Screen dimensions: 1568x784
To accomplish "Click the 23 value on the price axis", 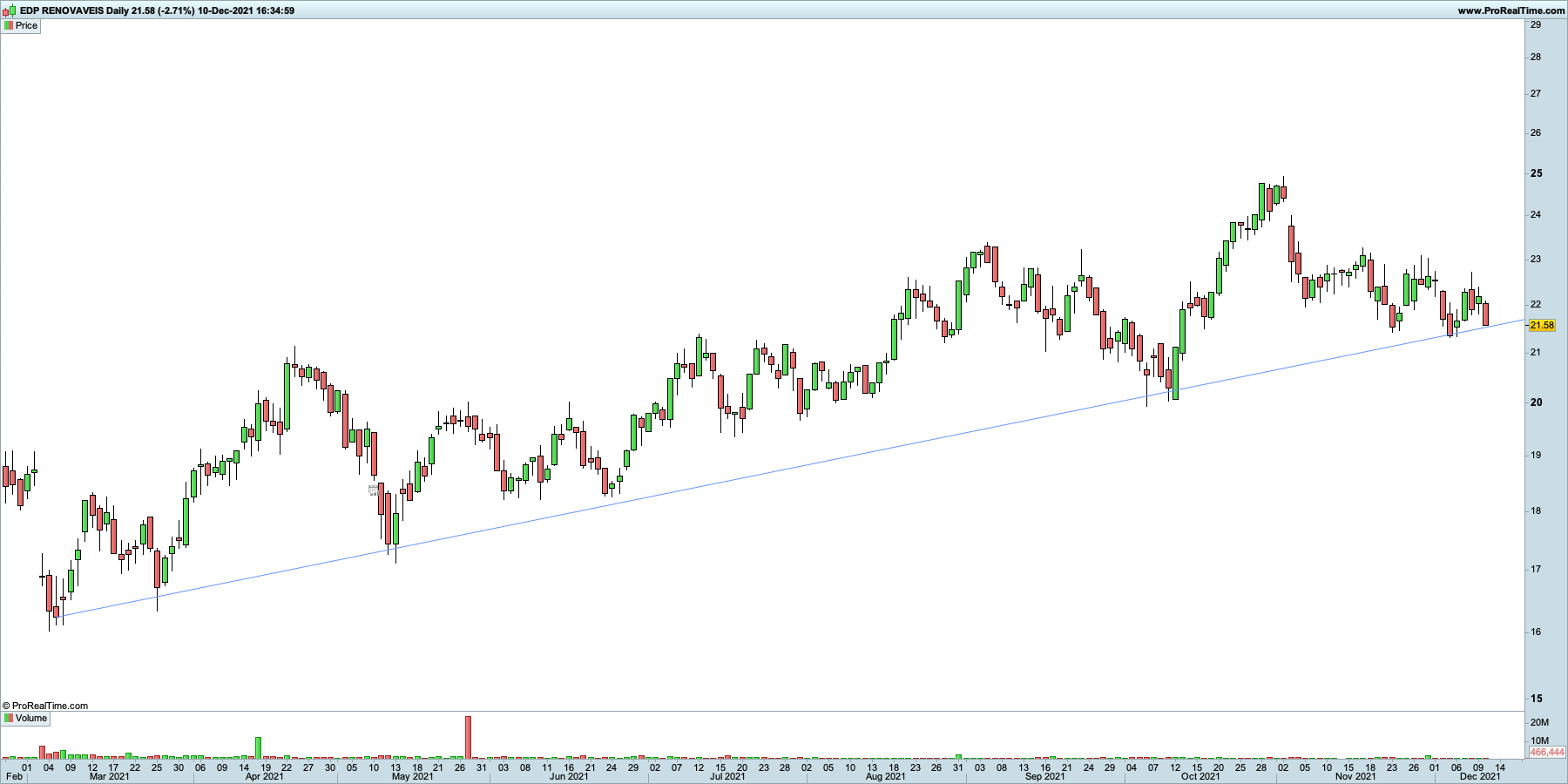I will point(1536,259).
